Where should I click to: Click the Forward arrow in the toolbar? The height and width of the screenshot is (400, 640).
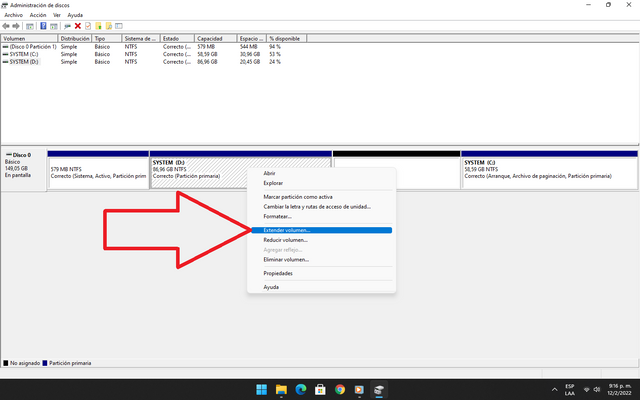pyautogui.click(x=16, y=26)
